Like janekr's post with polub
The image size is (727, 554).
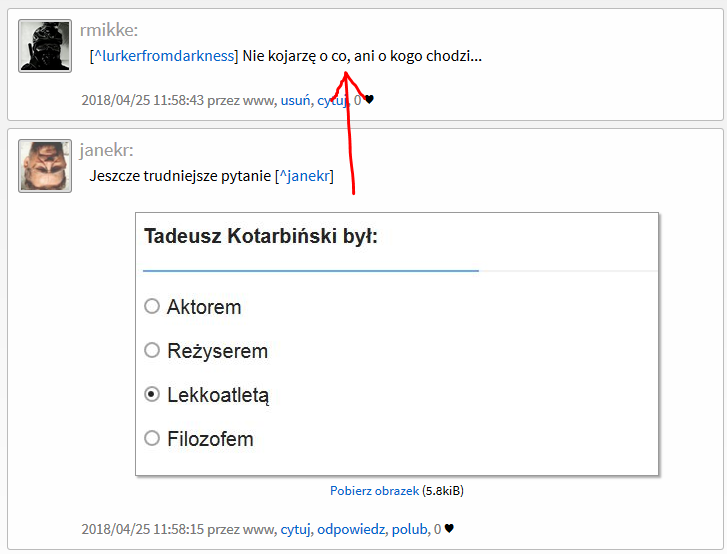pos(409,529)
